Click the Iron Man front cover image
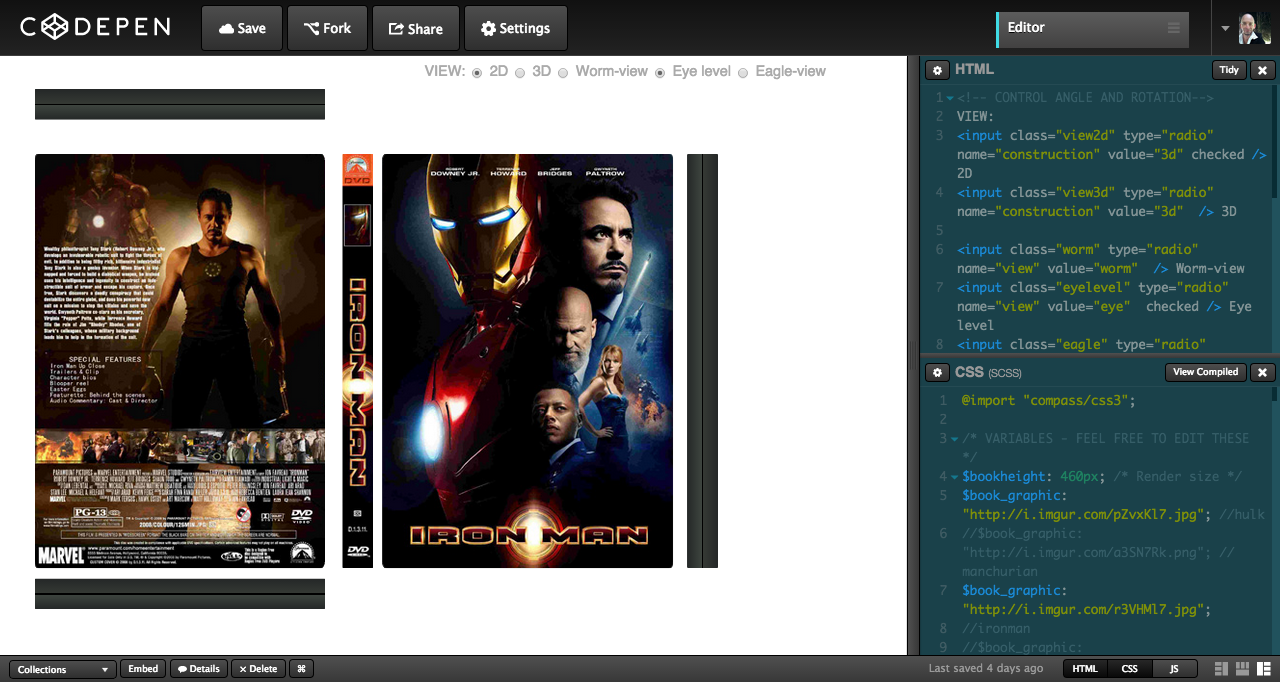Viewport: 1280px width, 682px height. (x=527, y=361)
